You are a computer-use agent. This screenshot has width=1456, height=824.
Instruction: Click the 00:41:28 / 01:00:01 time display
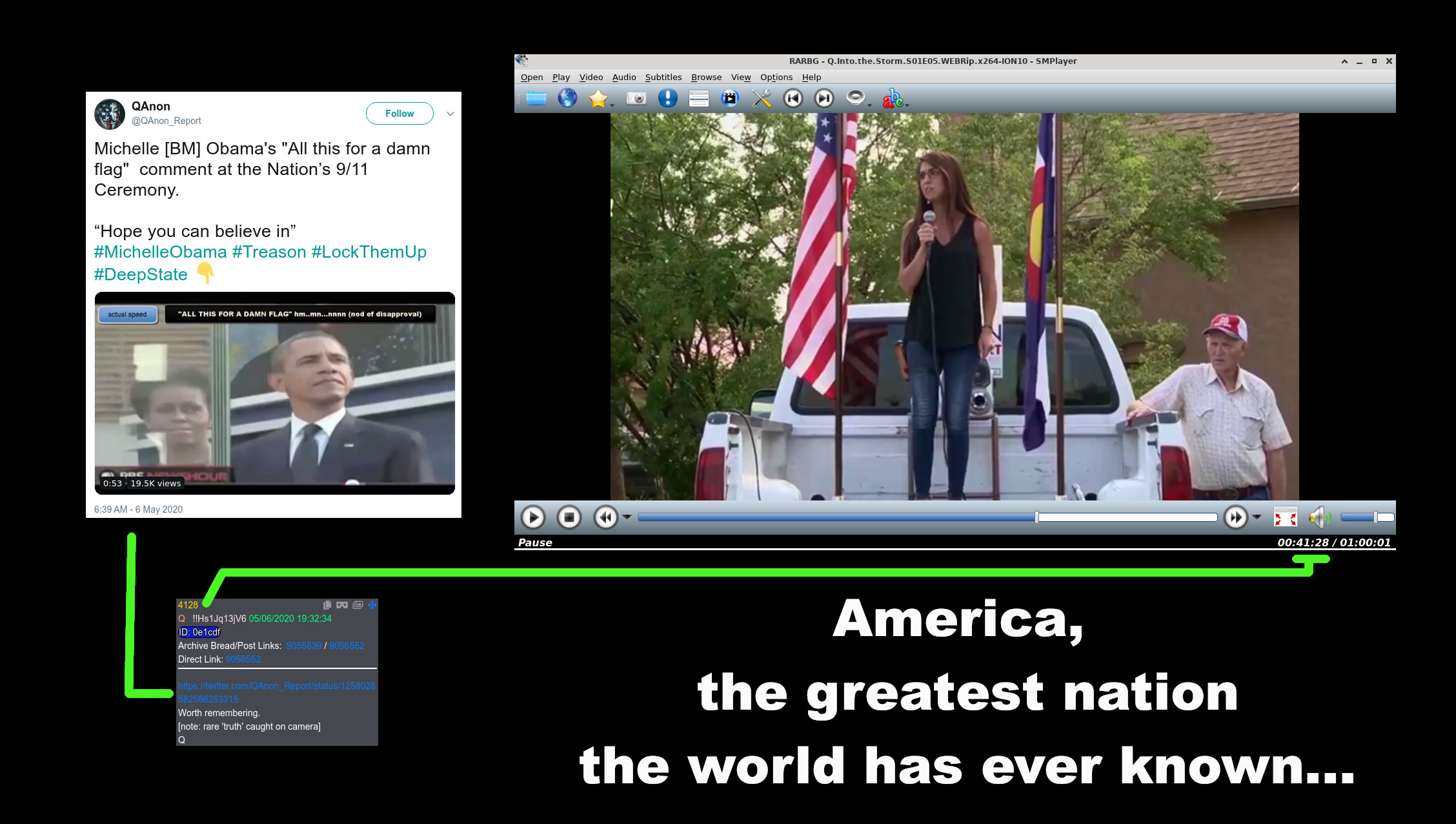[x=1334, y=542]
